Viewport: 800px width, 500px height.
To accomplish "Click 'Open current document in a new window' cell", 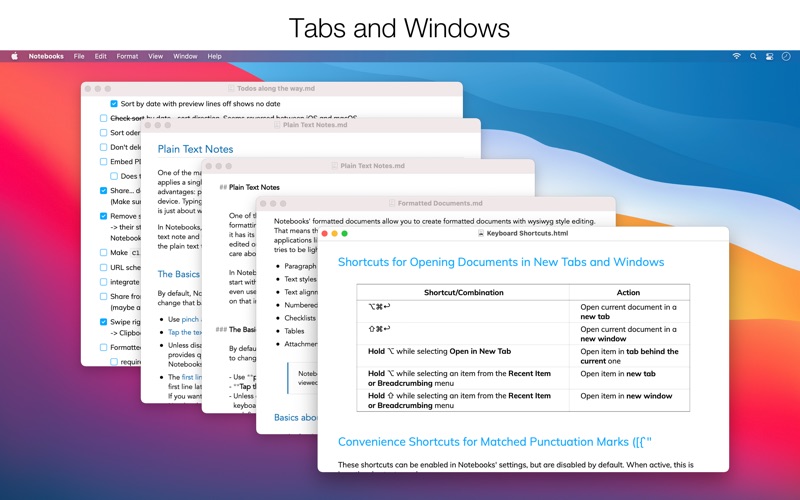I will click(x=629, y=334).
